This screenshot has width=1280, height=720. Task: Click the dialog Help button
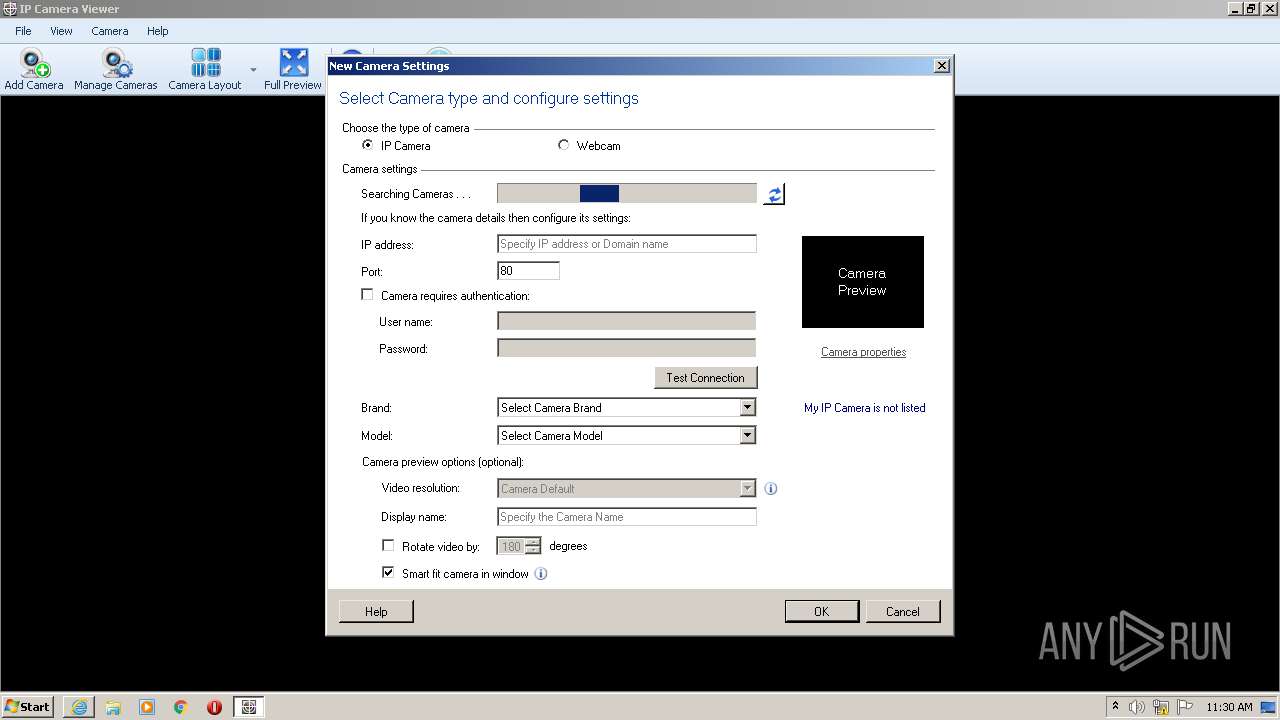coord(376,612)
